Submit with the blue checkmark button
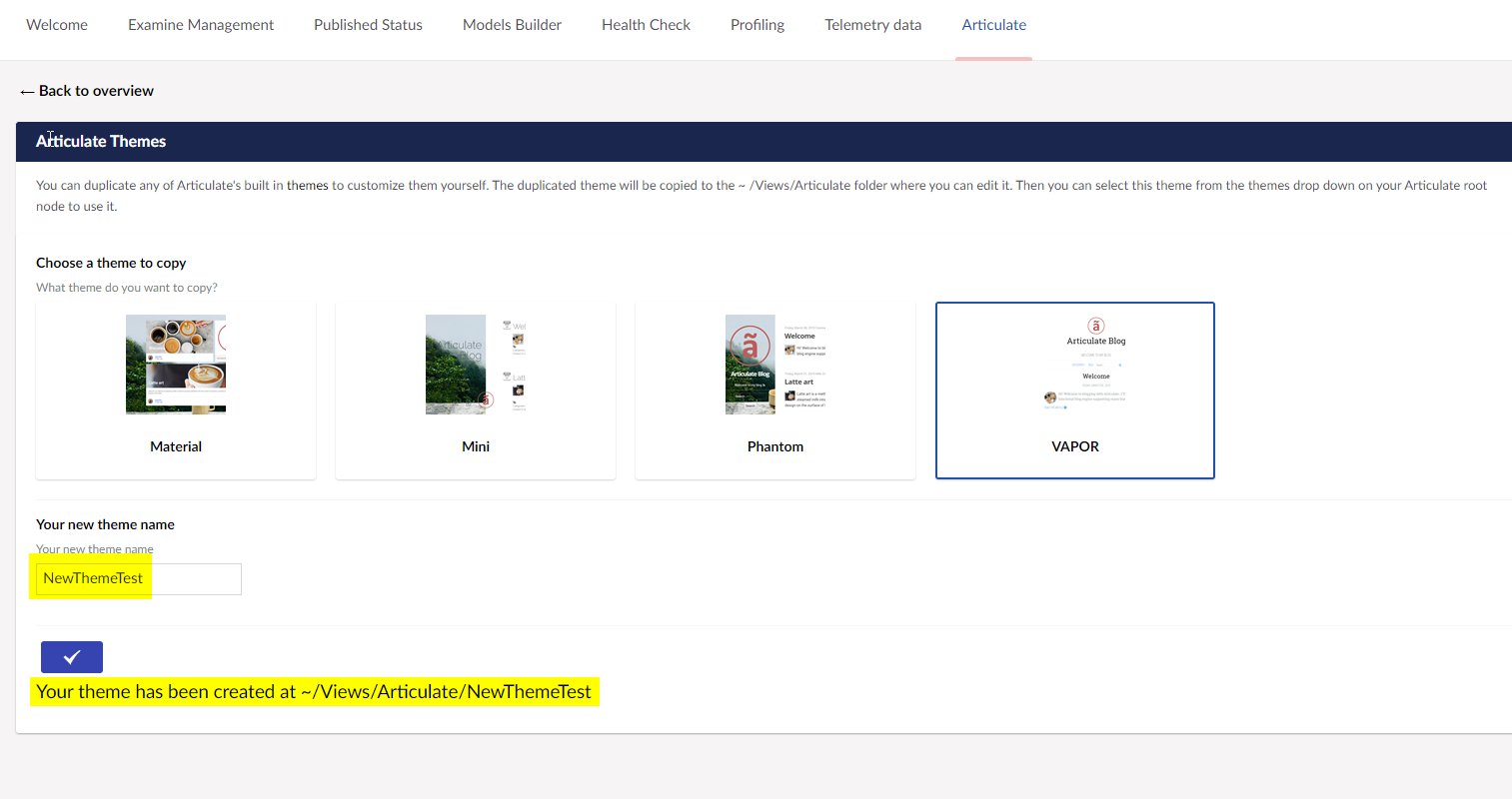 pyautogui.click(x=72, y=657)
